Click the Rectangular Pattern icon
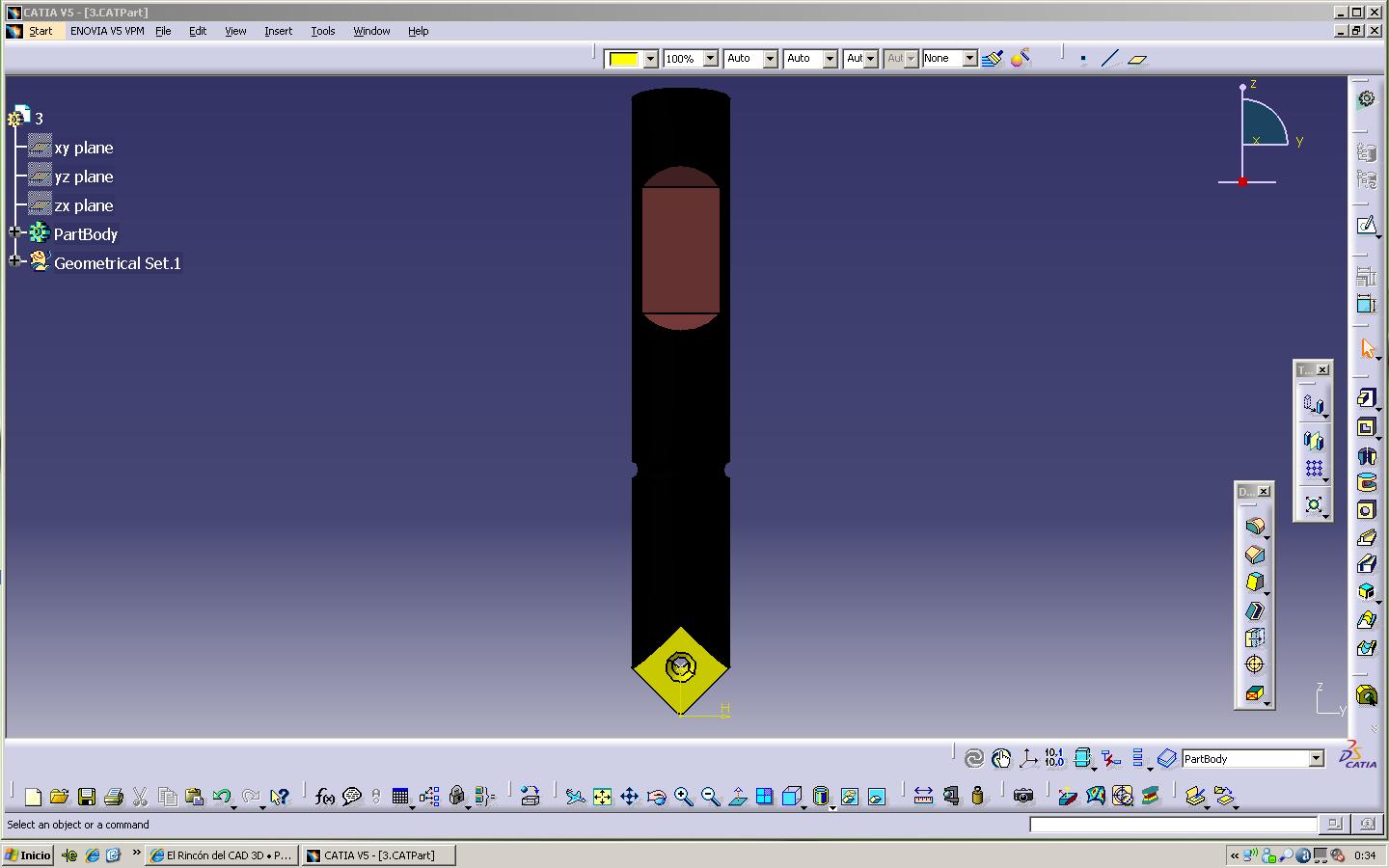This screenshot has height=868, width=1389. (x=1314, y=469)
